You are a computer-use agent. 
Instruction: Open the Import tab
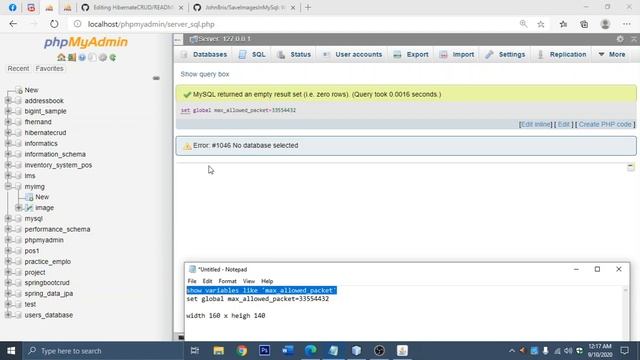[x=457, y=54]
